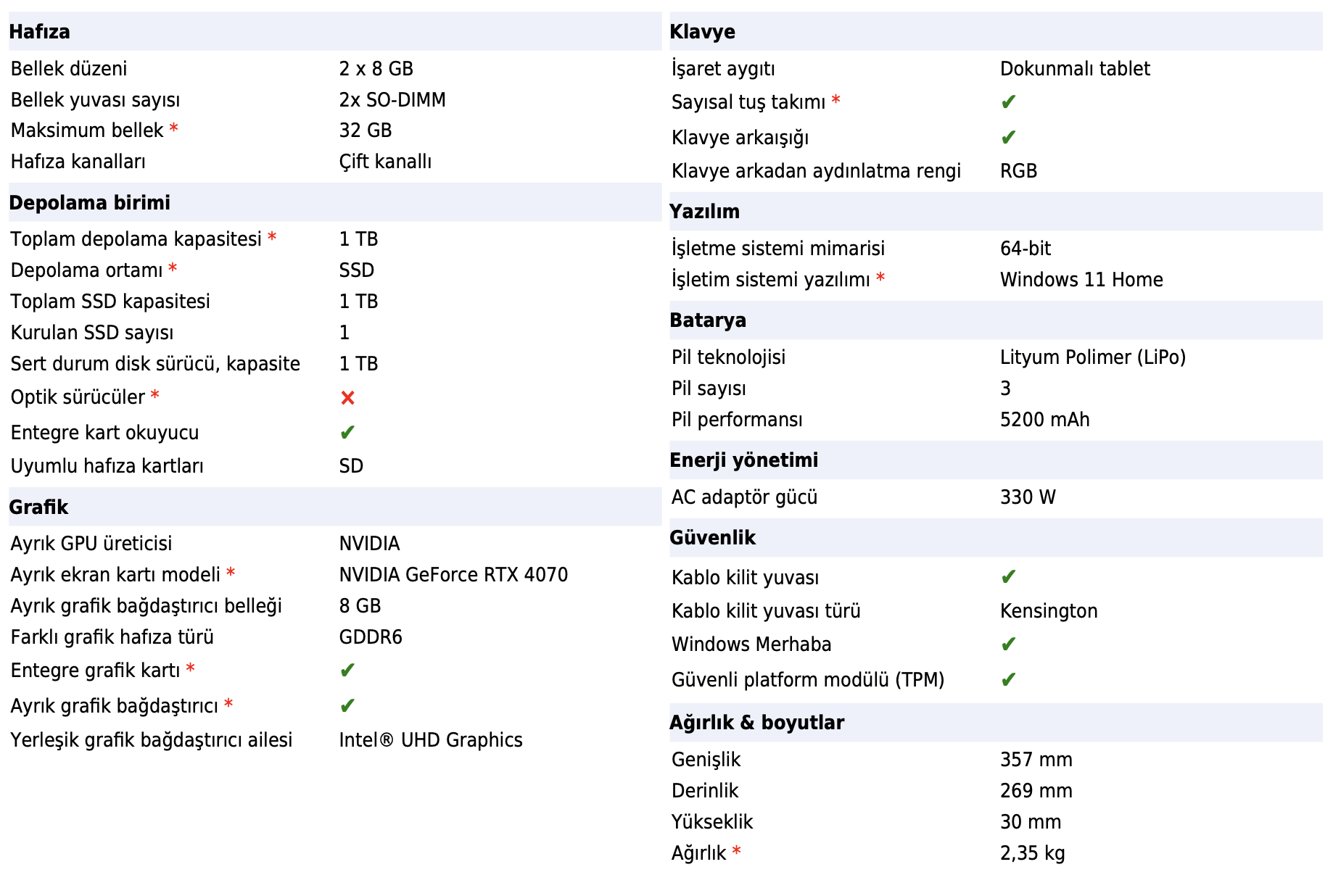Click the red asterisk beside Ağırlık
This screenshot has width=1333, height=896.
737,852
